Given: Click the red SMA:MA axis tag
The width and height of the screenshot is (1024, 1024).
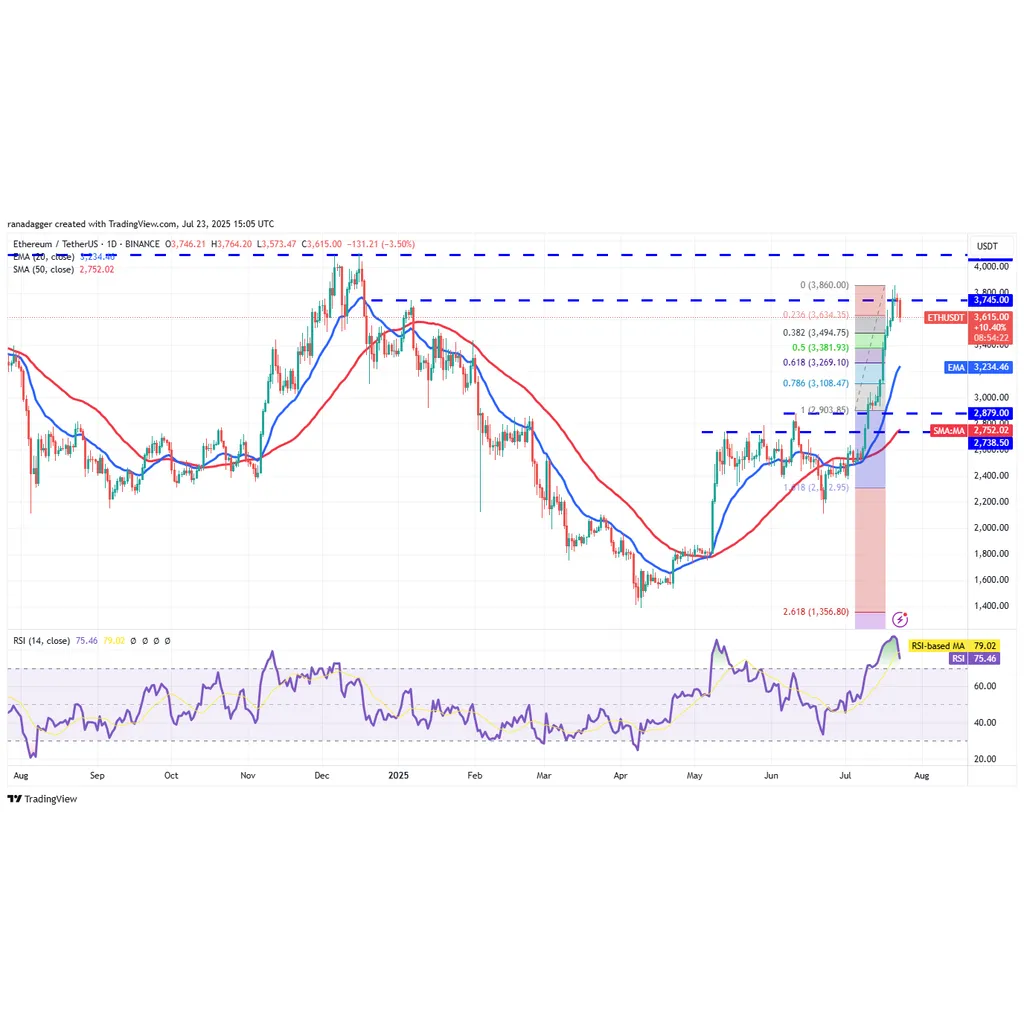Looking at the screenshot, I should [948, 431].
